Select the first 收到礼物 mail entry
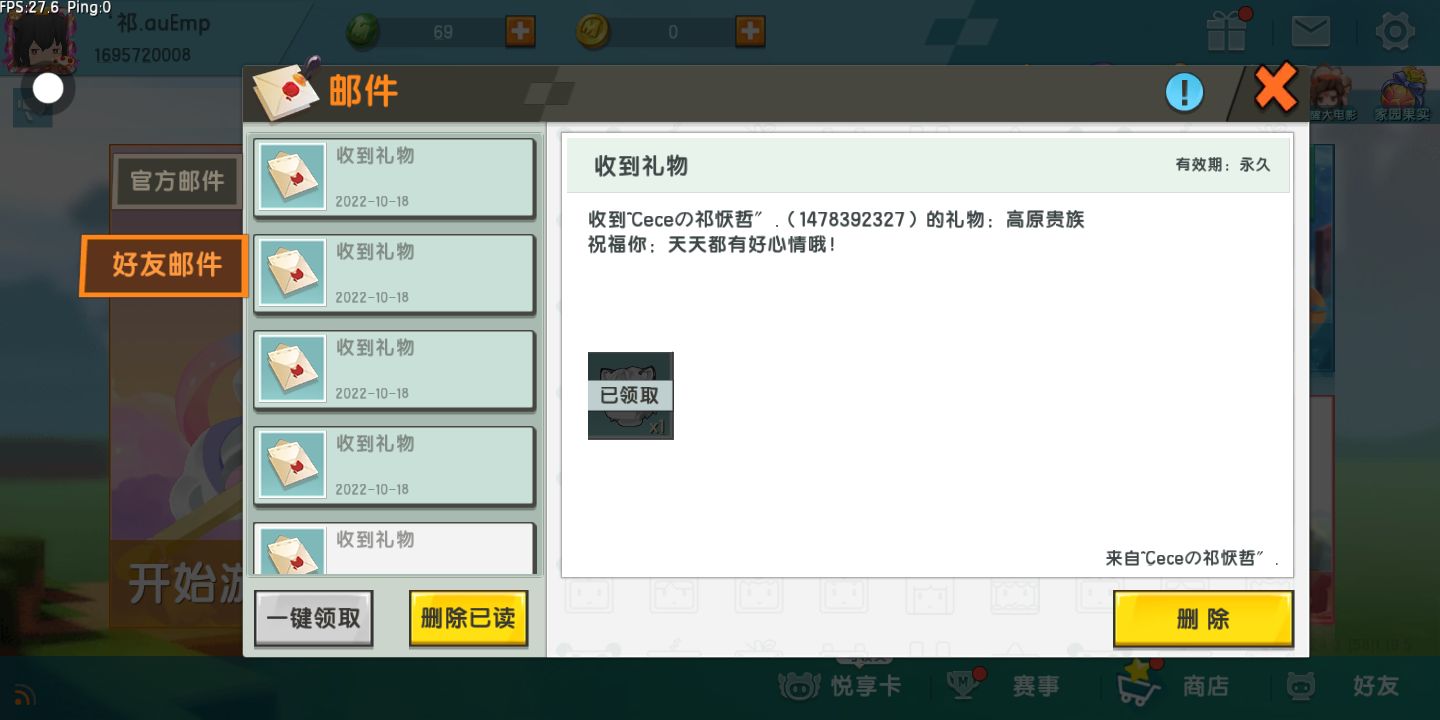Image resolution: width=1440 pixels, height=720 pixels. click(x=394, y=177)
